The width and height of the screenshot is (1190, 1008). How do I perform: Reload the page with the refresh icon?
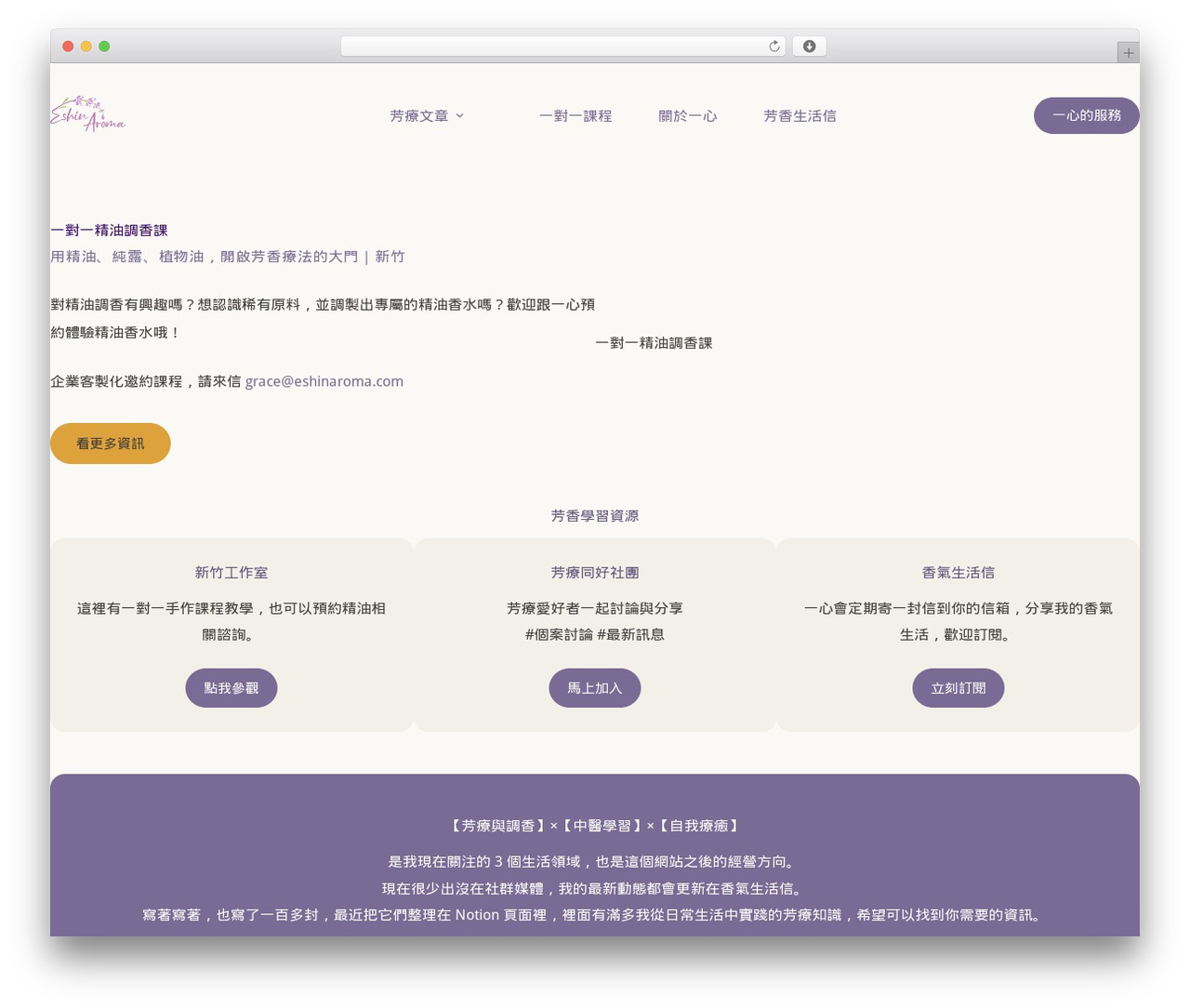pyautogui.click(x=774, y=46)
